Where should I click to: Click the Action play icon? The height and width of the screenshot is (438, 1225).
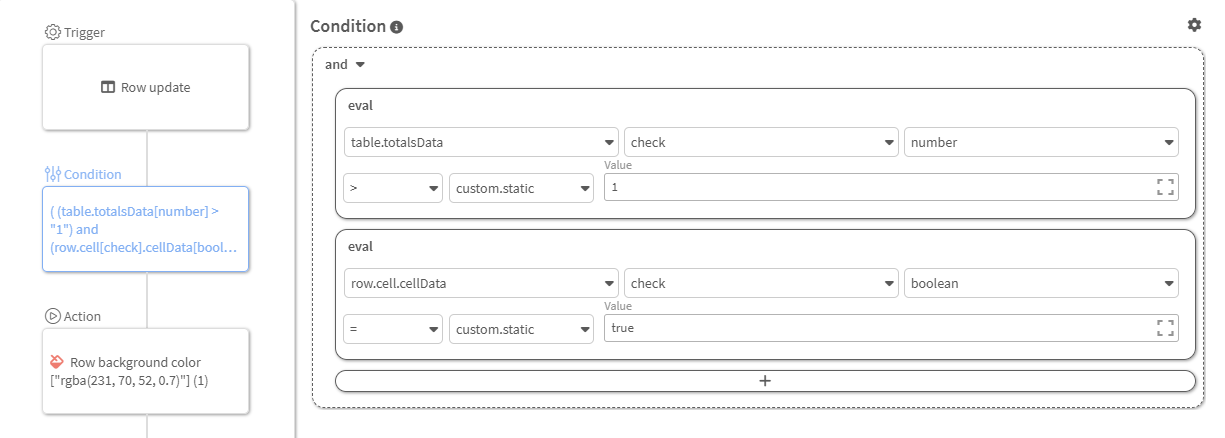pos(53,316)
